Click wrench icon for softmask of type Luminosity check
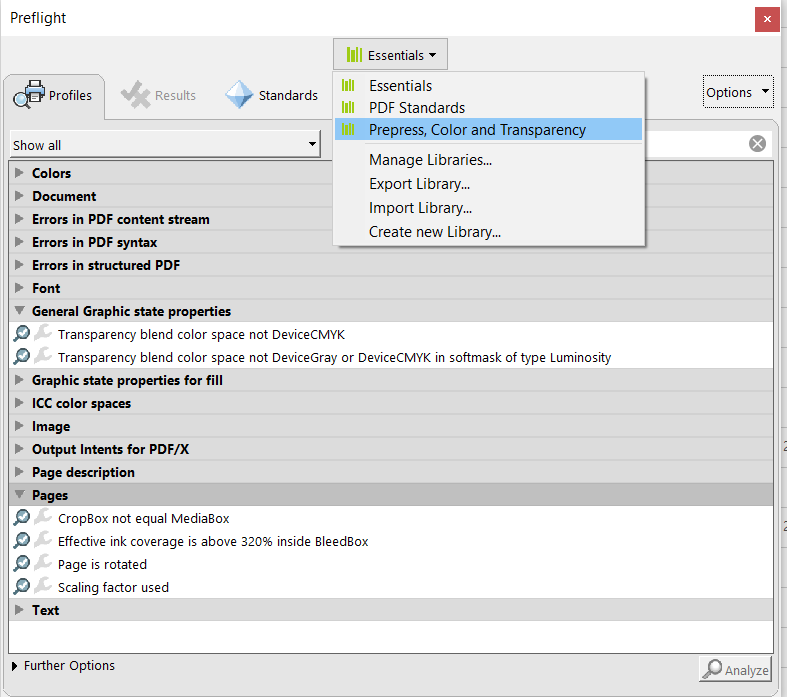 pyautogui.click(x=43, y=356)
